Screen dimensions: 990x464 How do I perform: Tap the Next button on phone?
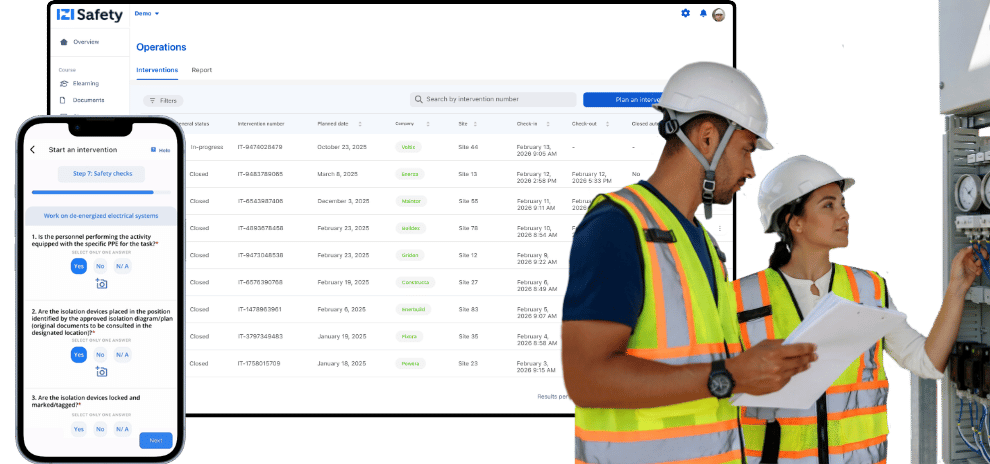tap(155, 440)
